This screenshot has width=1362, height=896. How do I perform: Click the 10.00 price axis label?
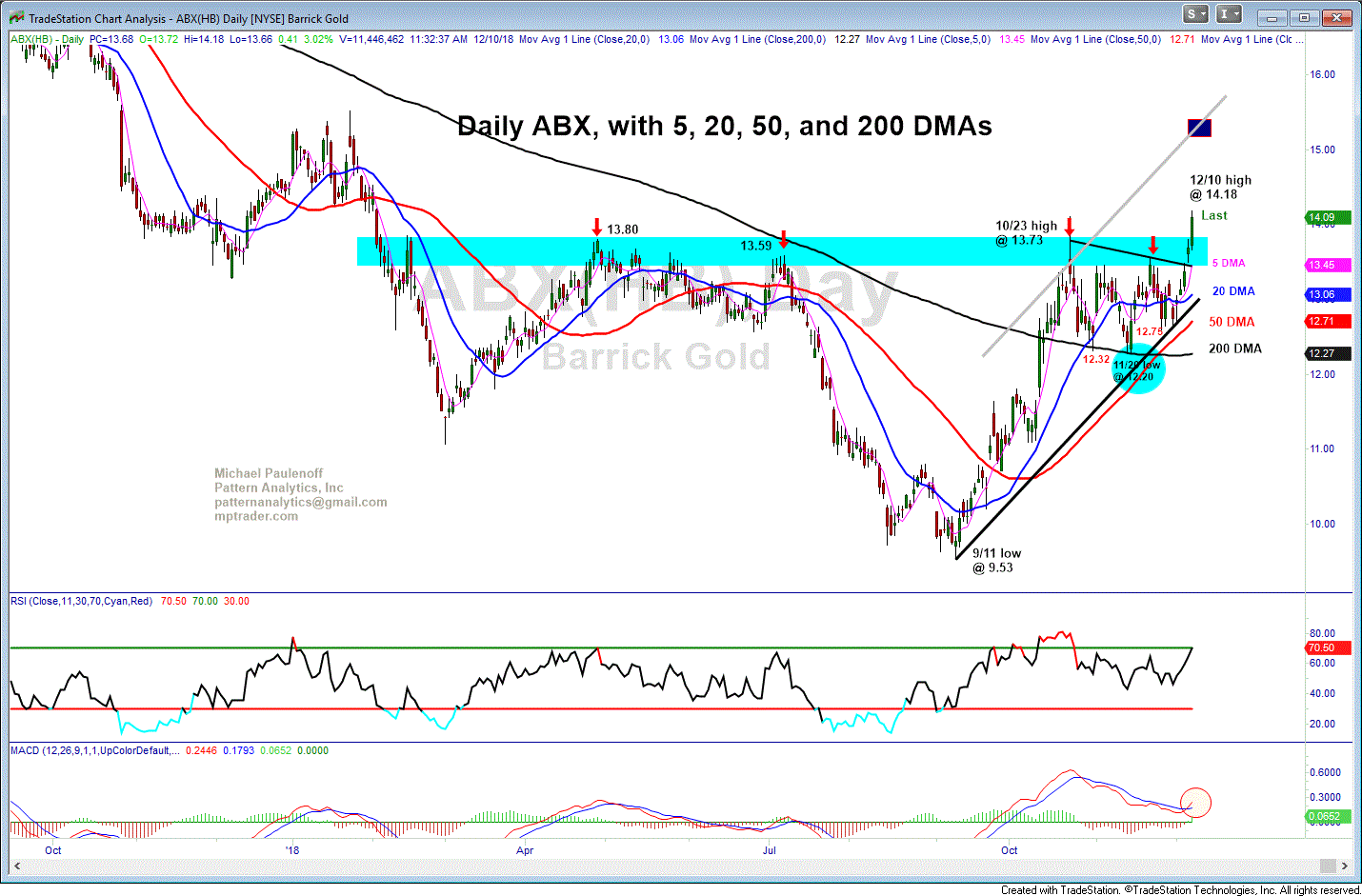tap(1322, 524)
